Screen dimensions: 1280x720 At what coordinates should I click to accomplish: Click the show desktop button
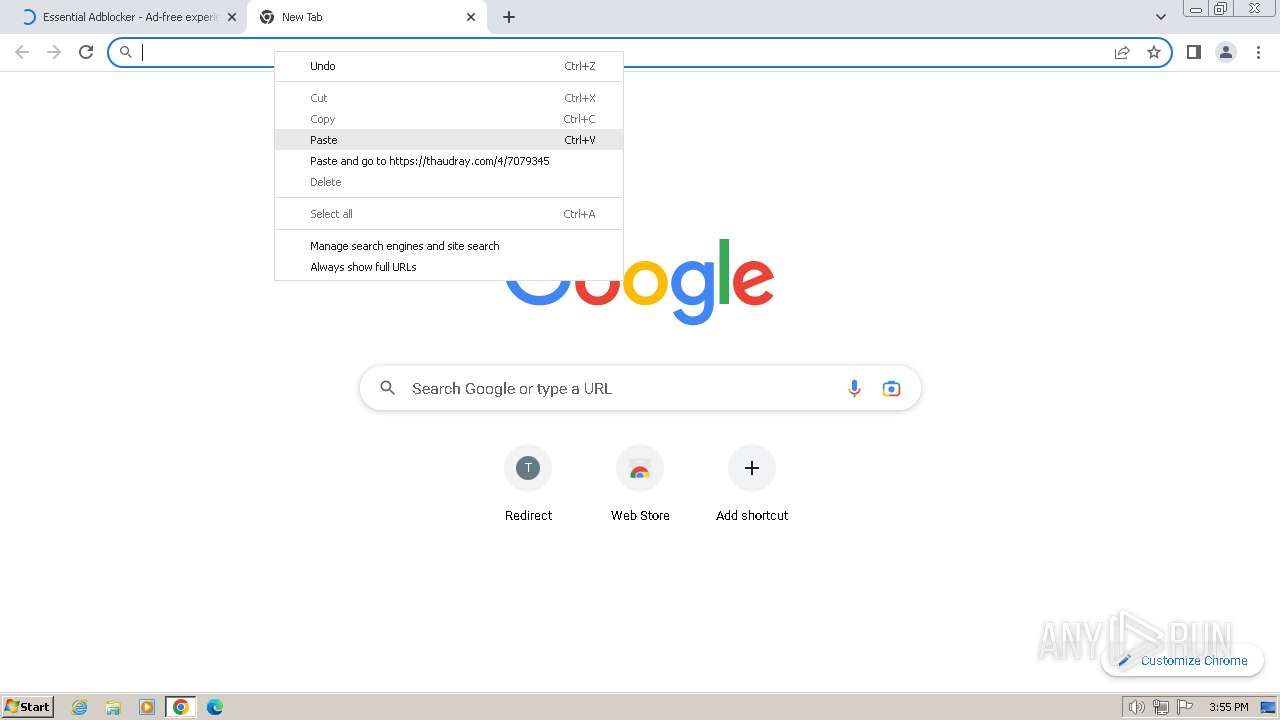coord(1268,707)
